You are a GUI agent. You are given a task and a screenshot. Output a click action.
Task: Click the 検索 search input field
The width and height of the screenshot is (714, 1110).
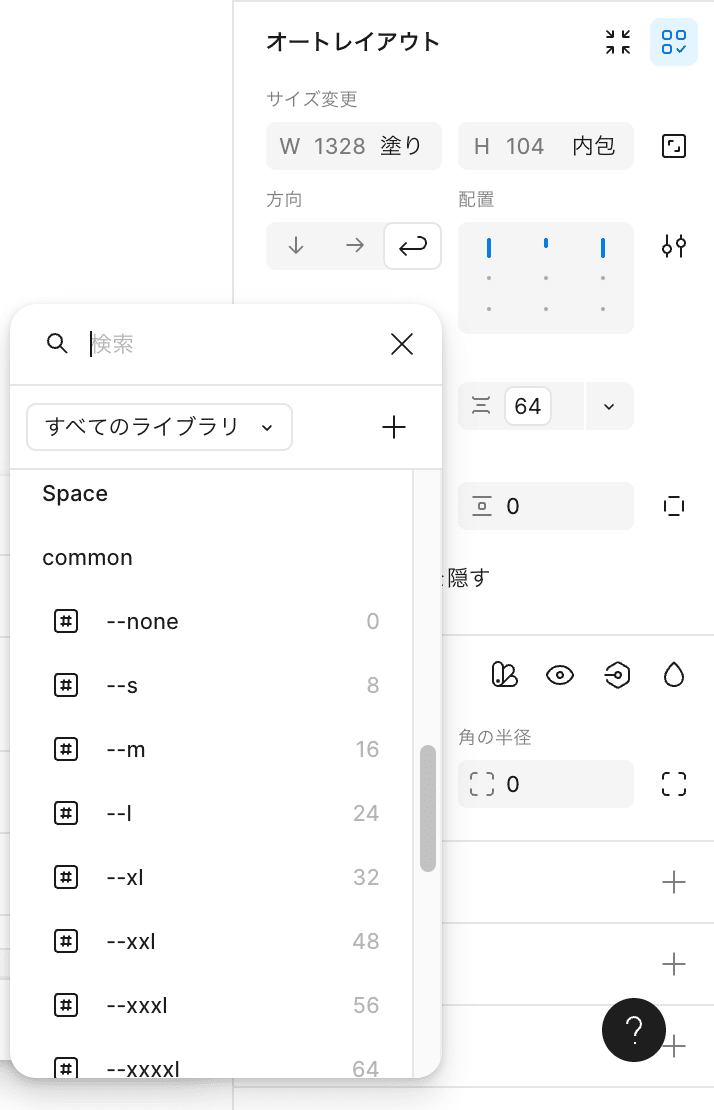coord(230,344)
